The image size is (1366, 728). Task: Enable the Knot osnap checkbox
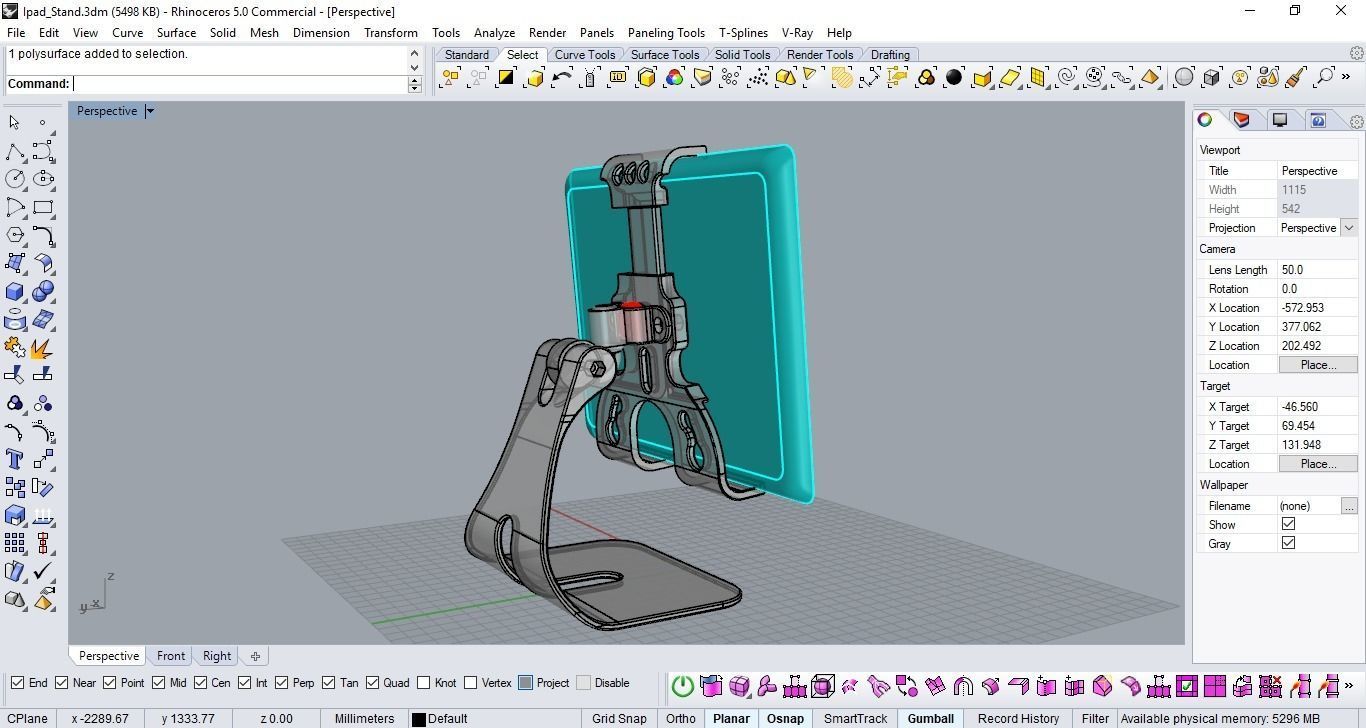point(423,683)
